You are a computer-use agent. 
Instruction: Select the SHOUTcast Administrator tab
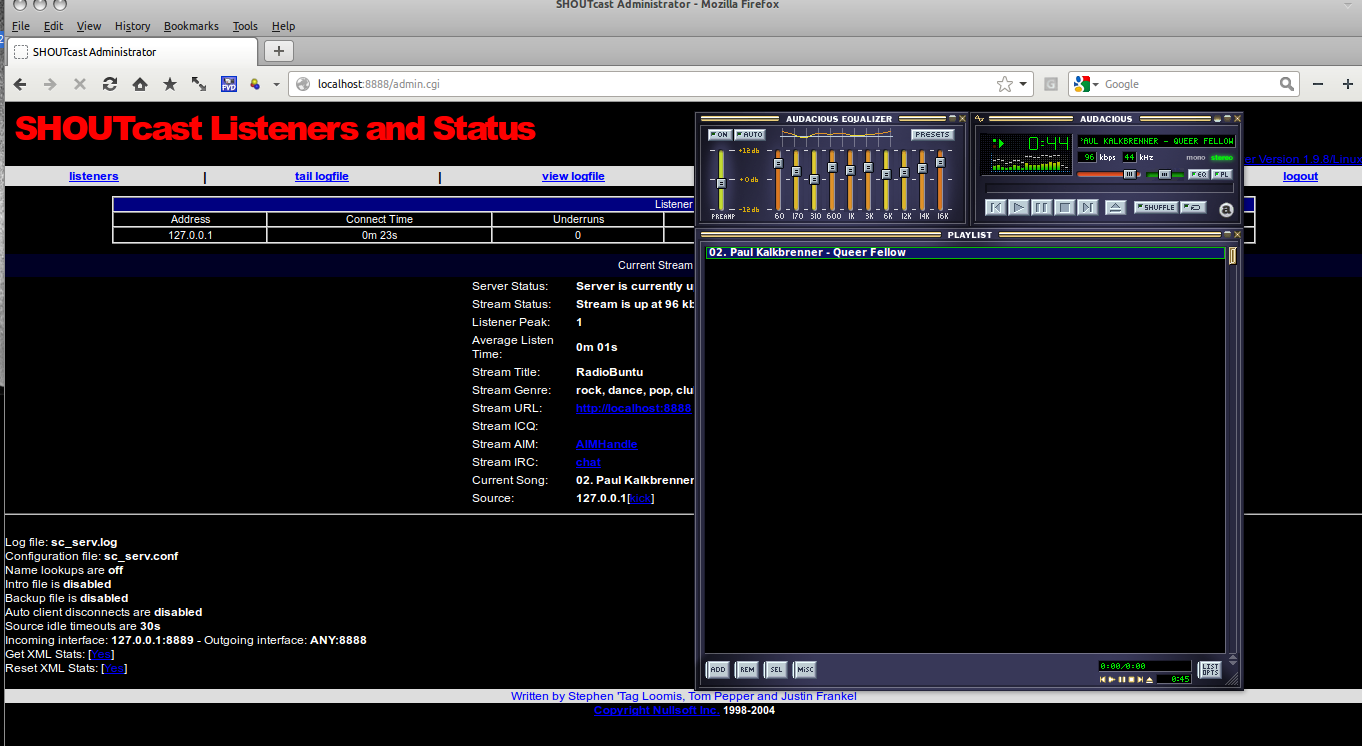[x=132, y=52]
